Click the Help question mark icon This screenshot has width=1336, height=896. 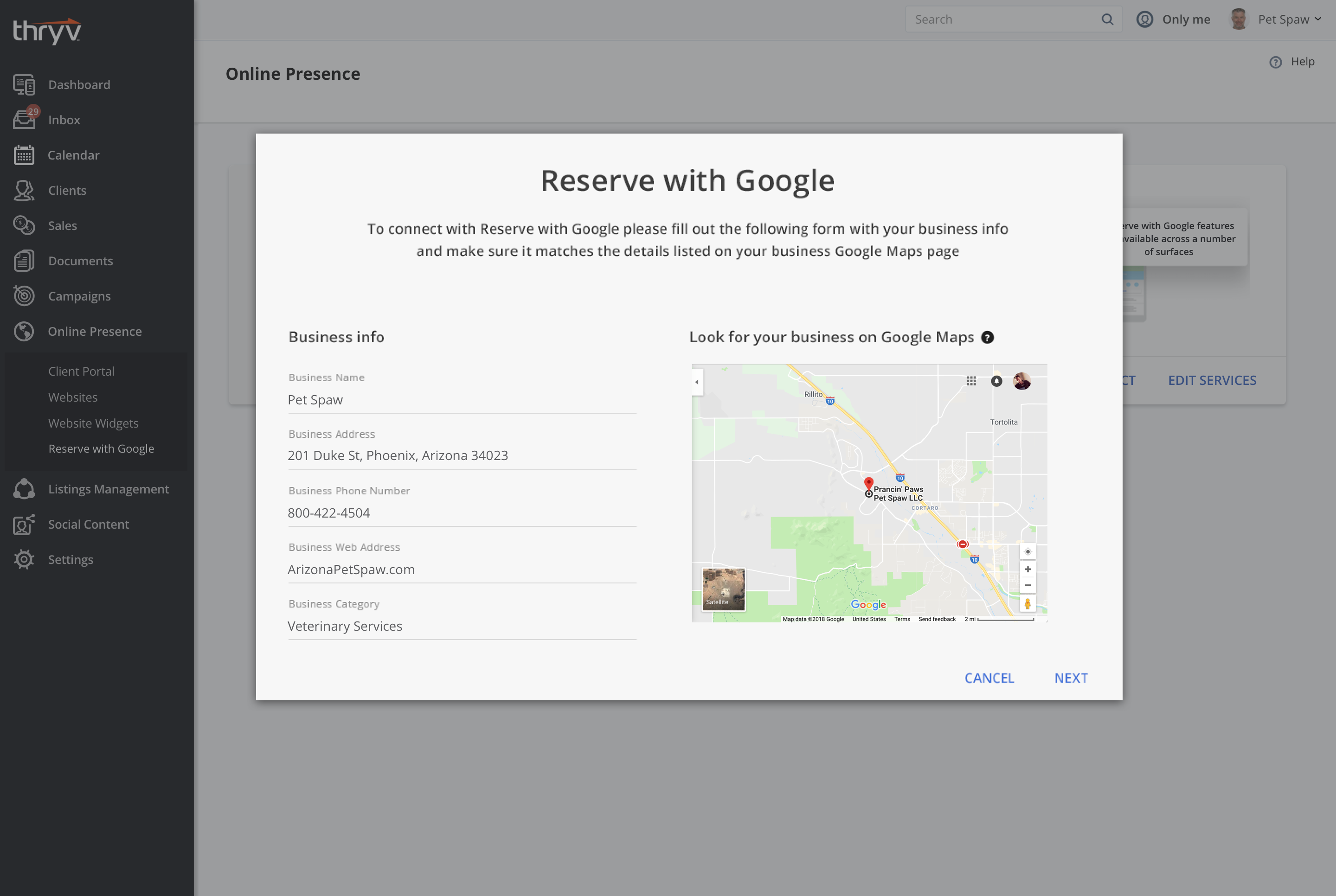pos(1276,62)
